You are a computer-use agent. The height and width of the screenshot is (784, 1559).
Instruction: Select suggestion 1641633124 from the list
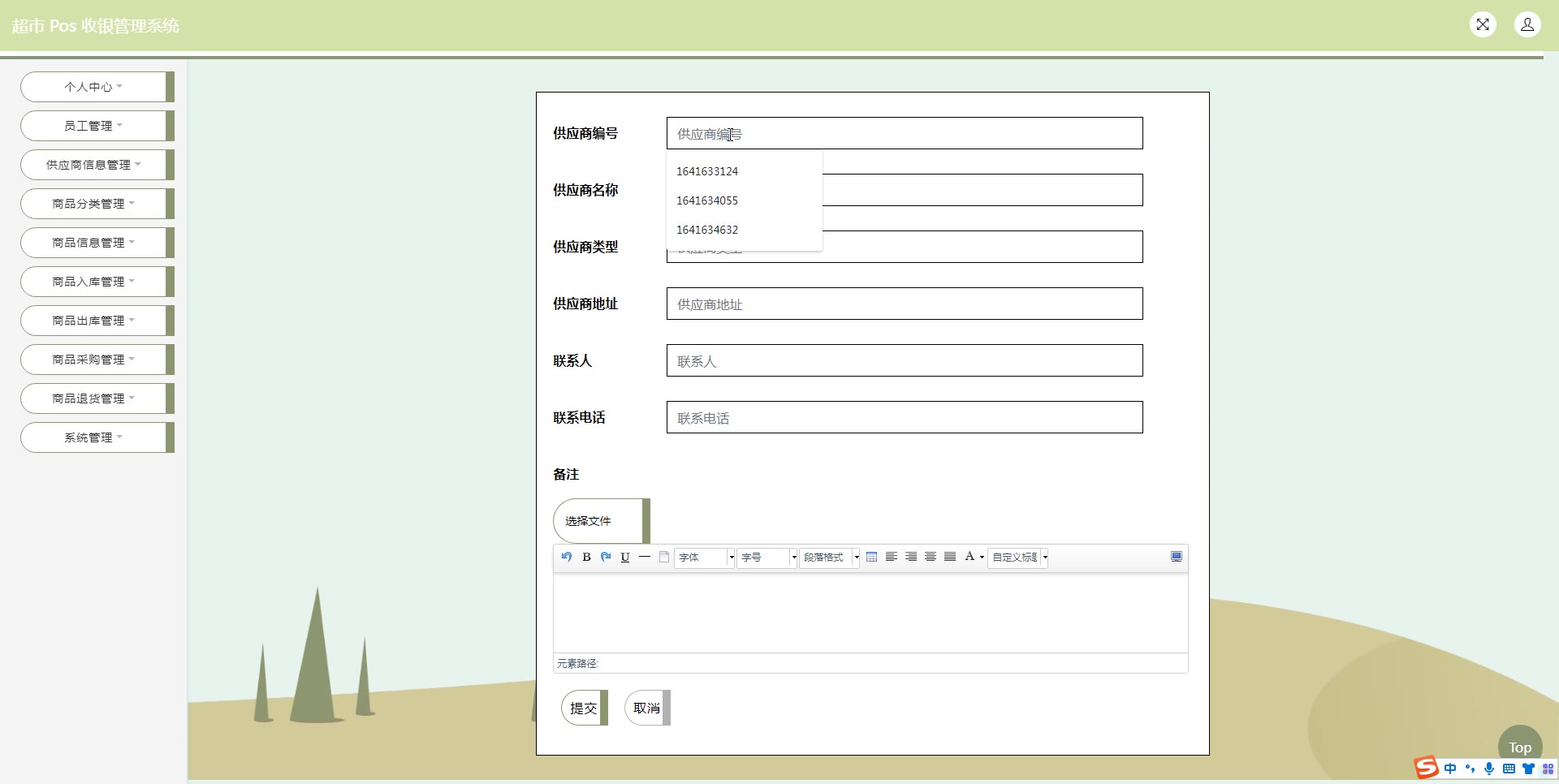(745, 171)
